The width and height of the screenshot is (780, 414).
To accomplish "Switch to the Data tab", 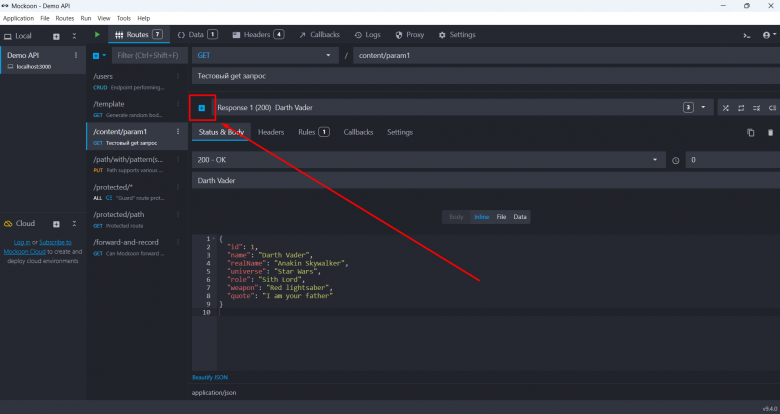I will coord(197,35).
